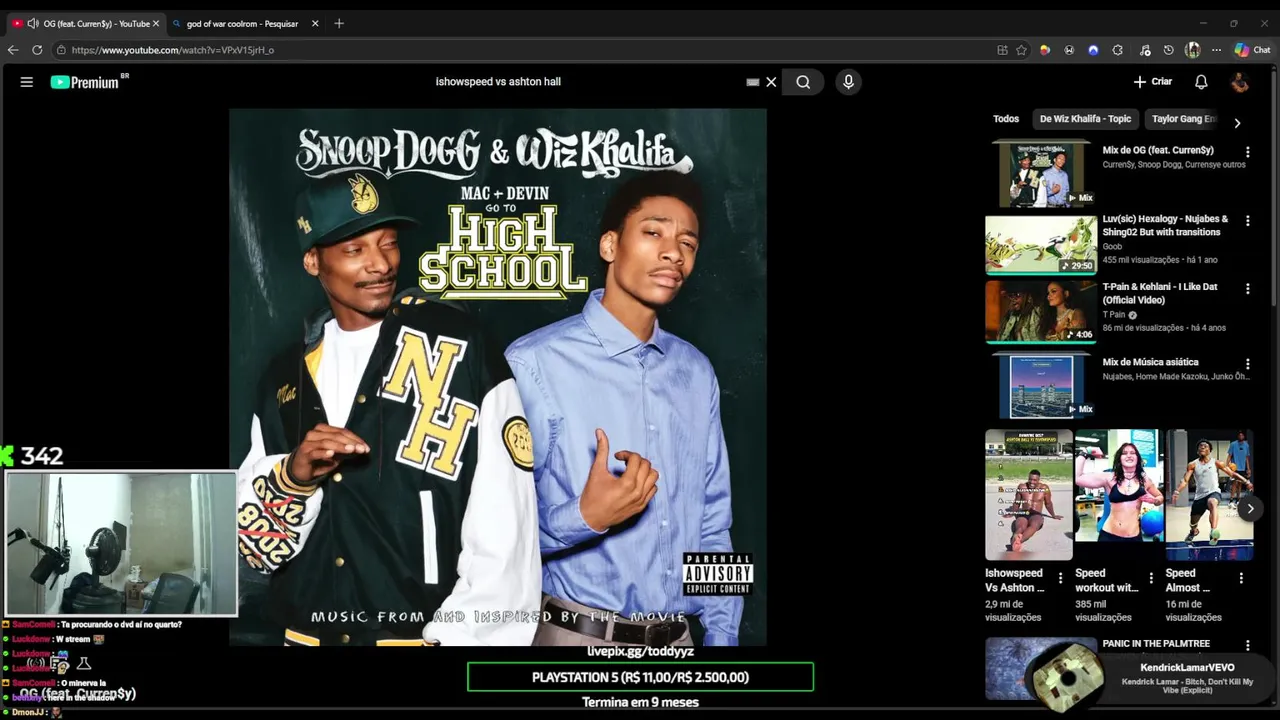
Task: Open more options for Ishowspeed Vs Ashton short
Action: pos(1060,578)
